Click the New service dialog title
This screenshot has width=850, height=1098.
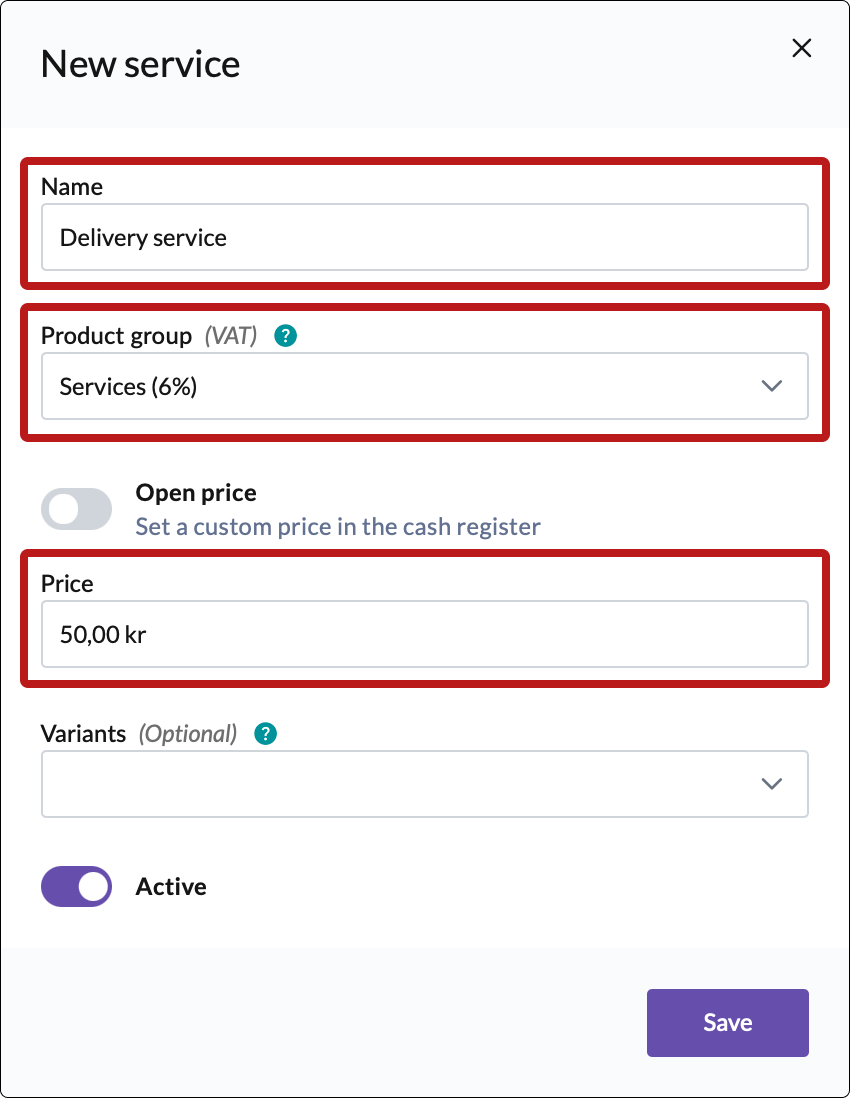pyautogui.click(x=140, y=65)
